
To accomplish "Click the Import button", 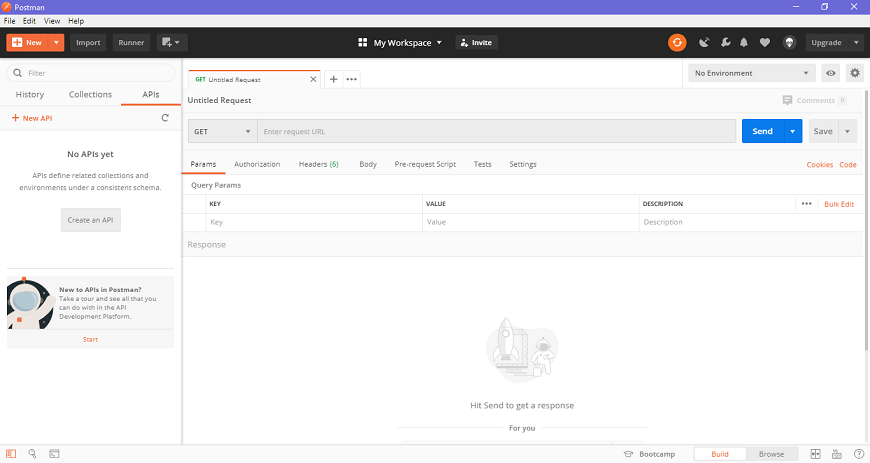I will point(88,43).
